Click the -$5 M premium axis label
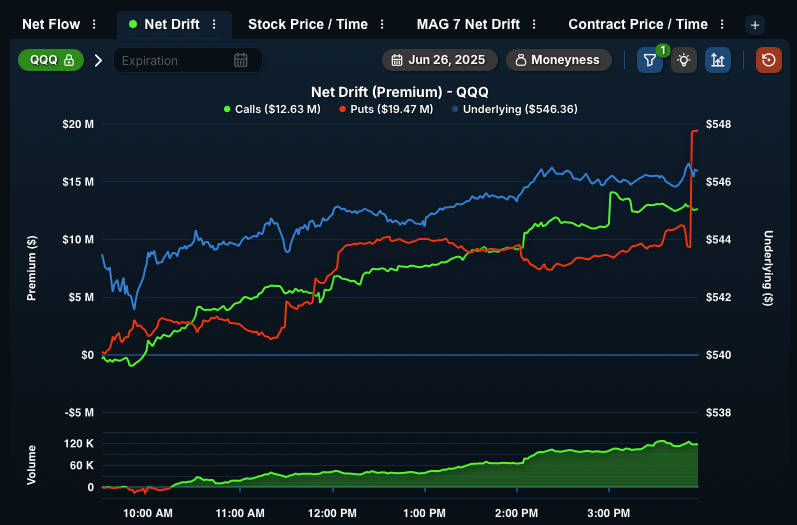The height and width of the screenshot is (525, 797). 79,413
